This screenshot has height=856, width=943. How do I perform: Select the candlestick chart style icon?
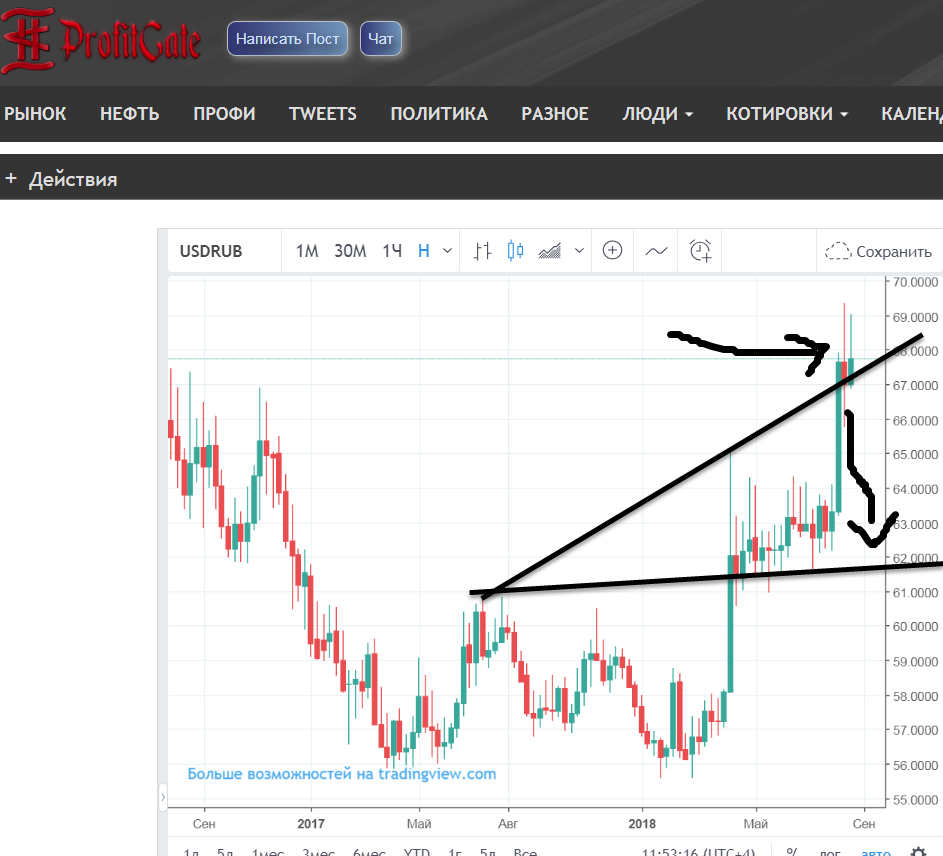515,251
